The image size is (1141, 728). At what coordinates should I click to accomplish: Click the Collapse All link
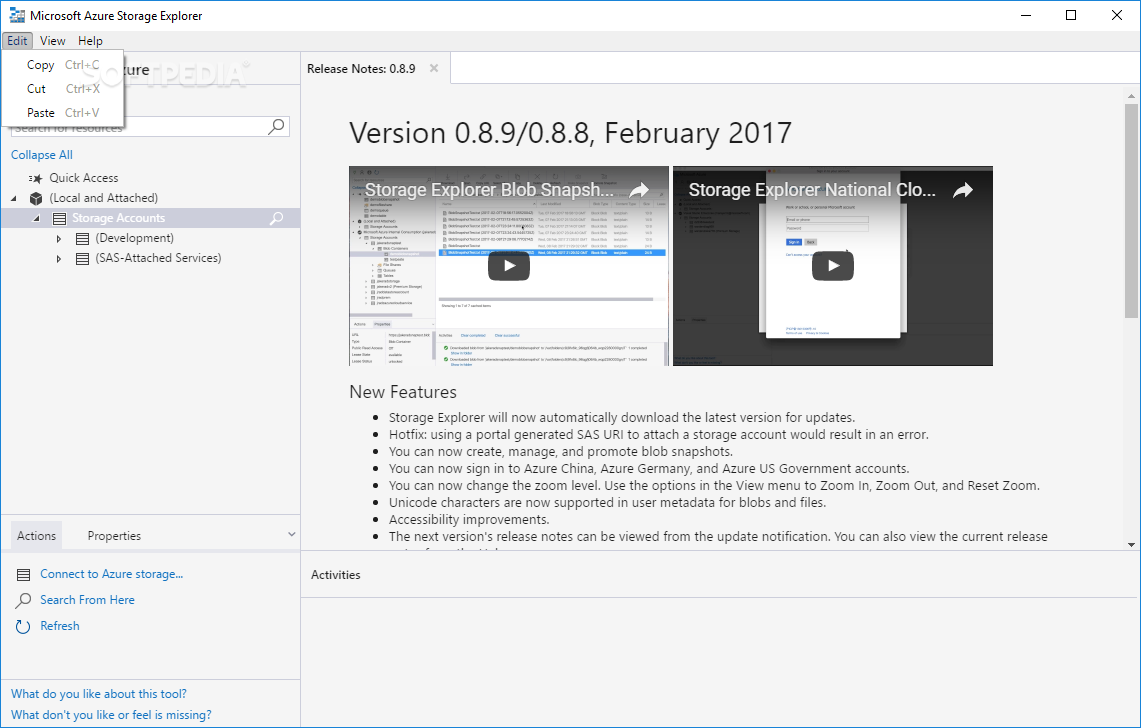click(x=41, y=154)
